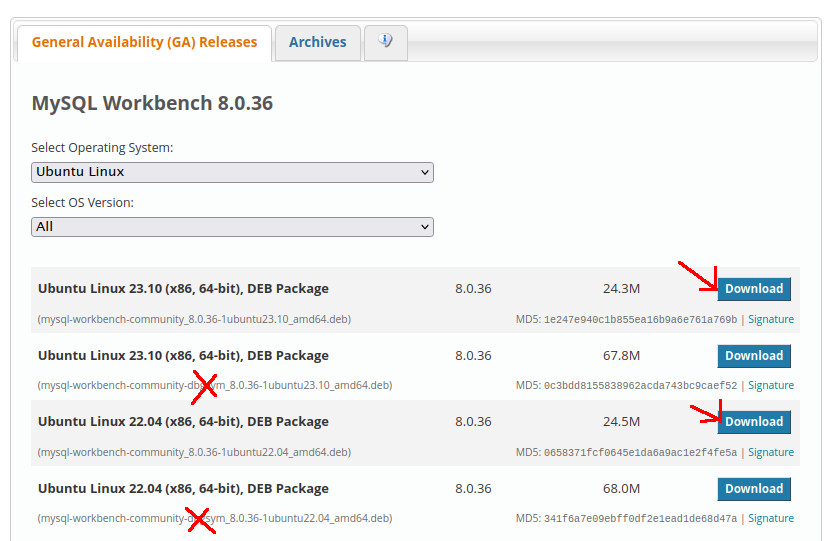The height and width of the screenshot is (541, 839).
Task: Switch to the Archives tab
Action: [x=317, y=42]
